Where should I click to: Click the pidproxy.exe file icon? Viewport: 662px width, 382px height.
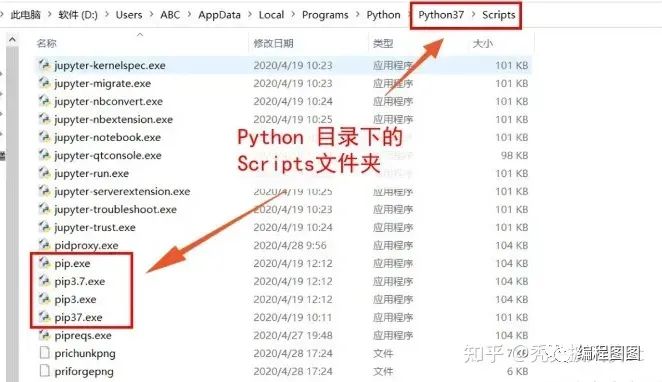click(44, 245)
